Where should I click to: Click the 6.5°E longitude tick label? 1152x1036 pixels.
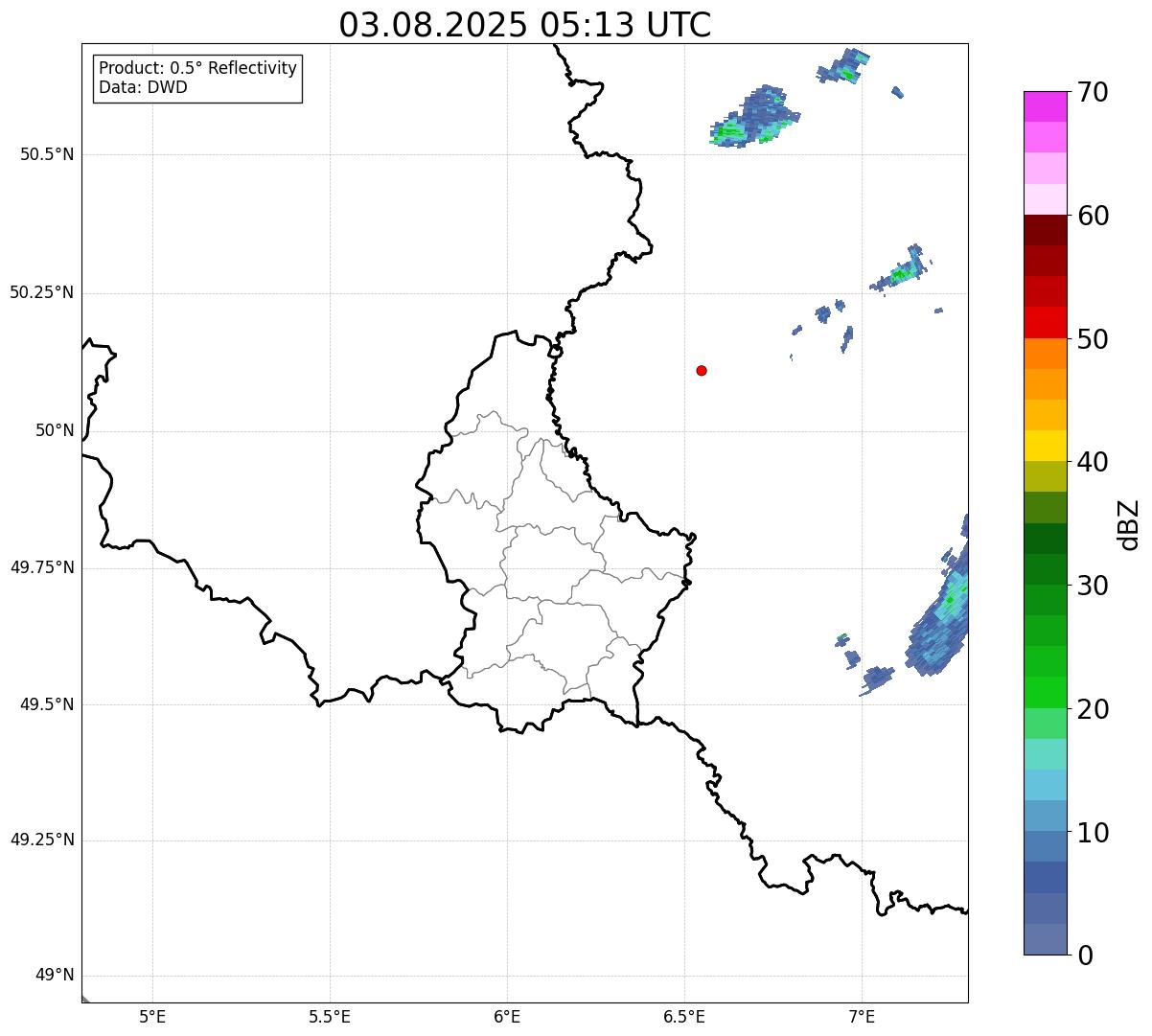click(x=684, y=1017)
